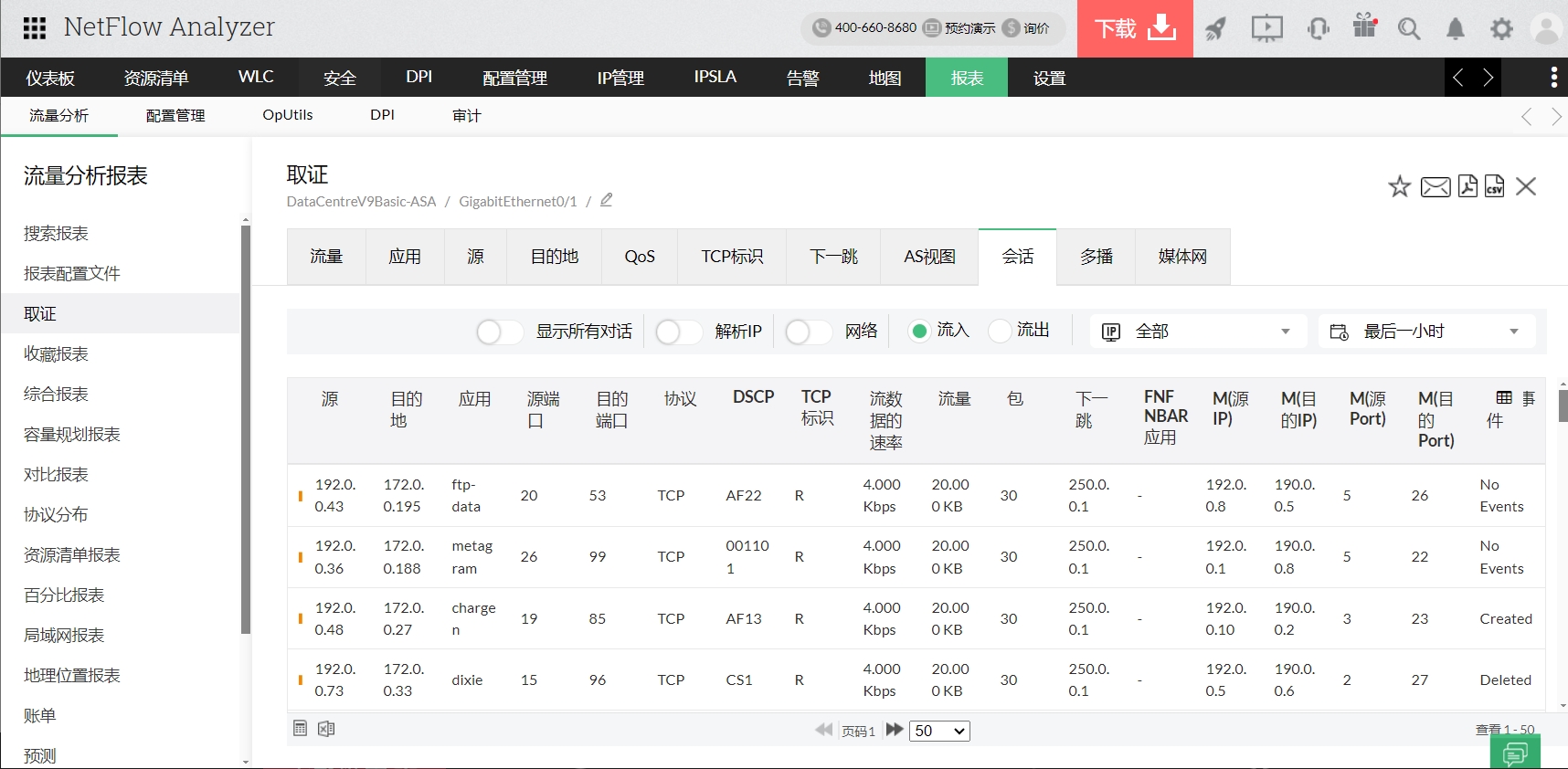This screenshot has width=1568, height=769.
Task: Export the report as PDF
Action: (x=1467, y=186)
